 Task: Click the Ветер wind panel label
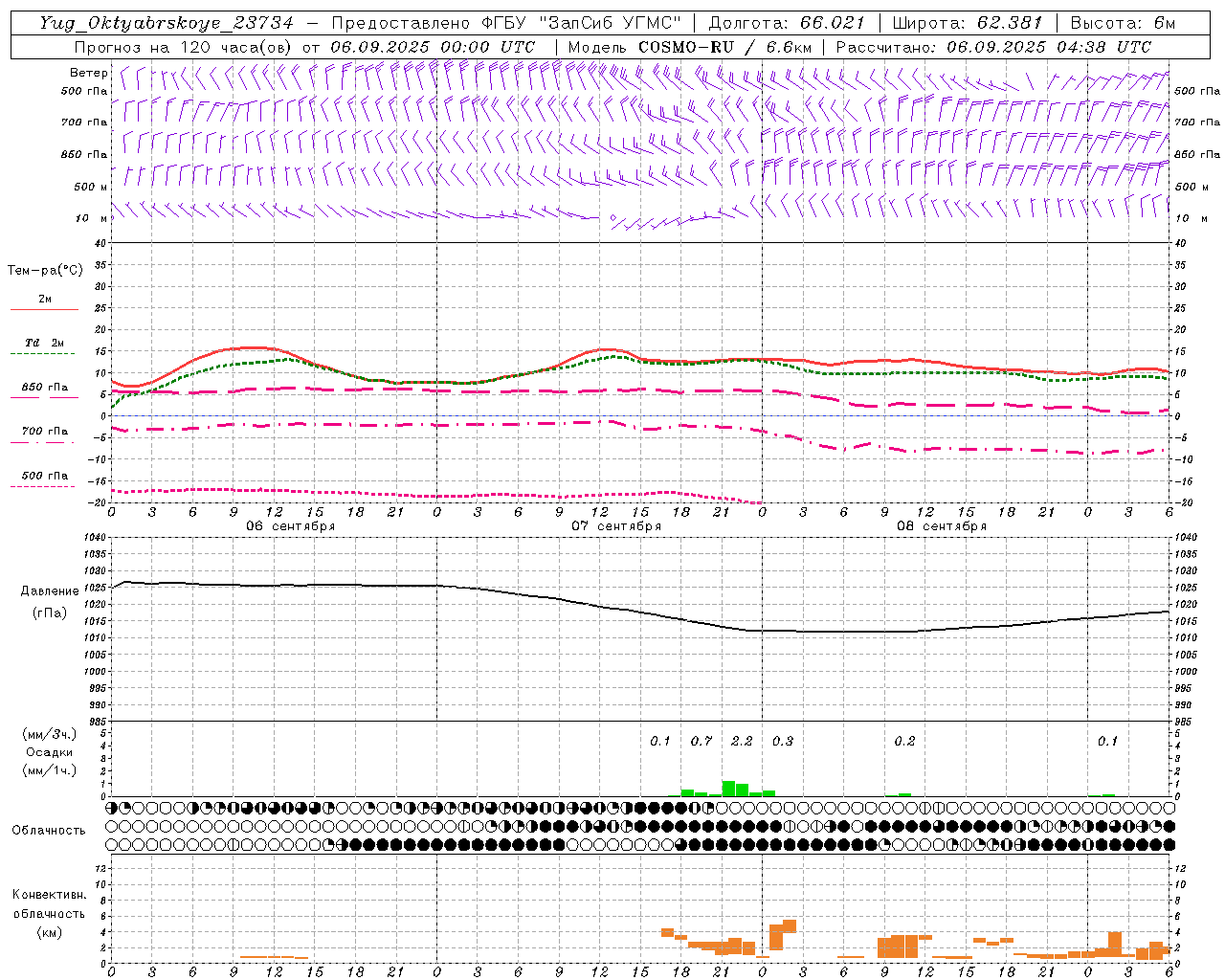point(89,73)
